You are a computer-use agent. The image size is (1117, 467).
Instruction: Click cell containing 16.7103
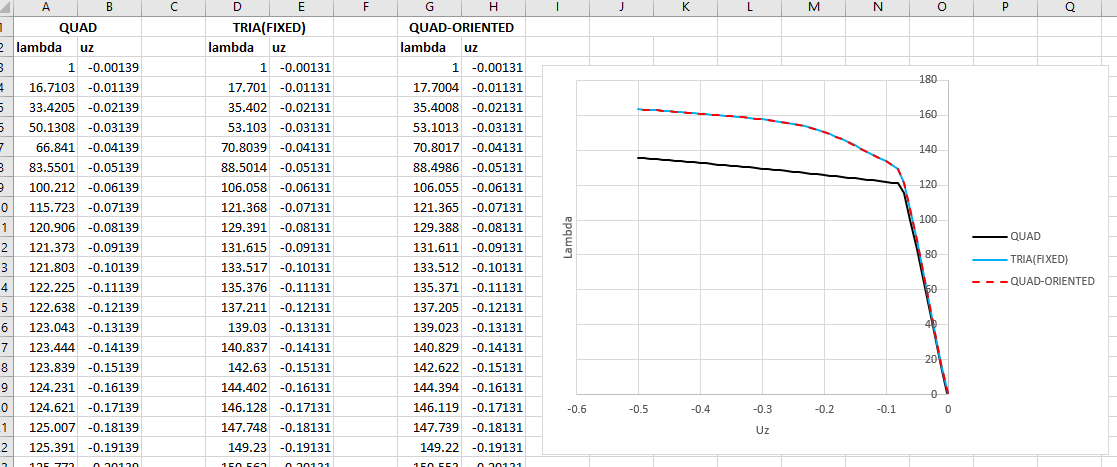click(46, 88)
